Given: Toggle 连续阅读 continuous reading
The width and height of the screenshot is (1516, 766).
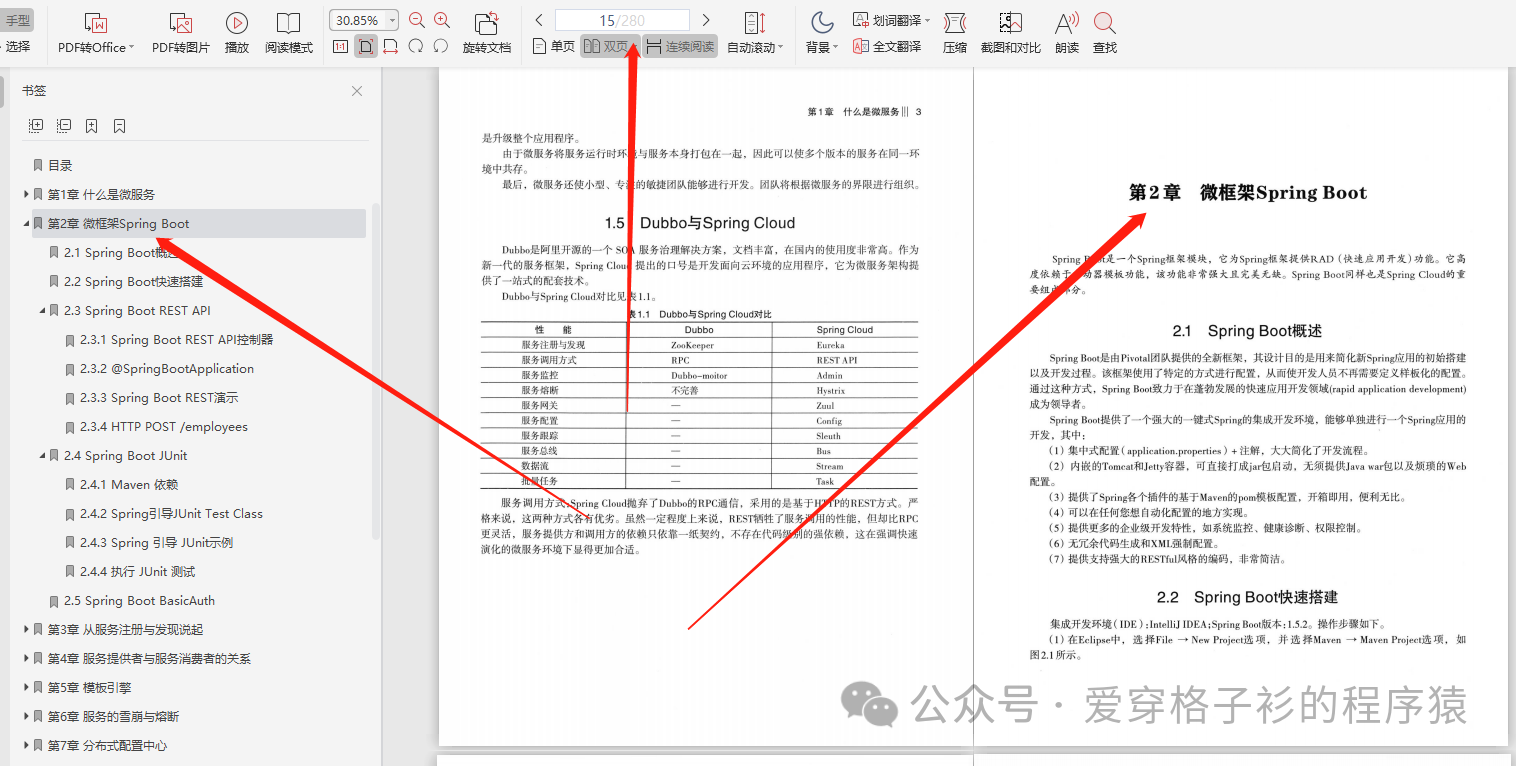Looking at the screenshot, I should [680, 46].
